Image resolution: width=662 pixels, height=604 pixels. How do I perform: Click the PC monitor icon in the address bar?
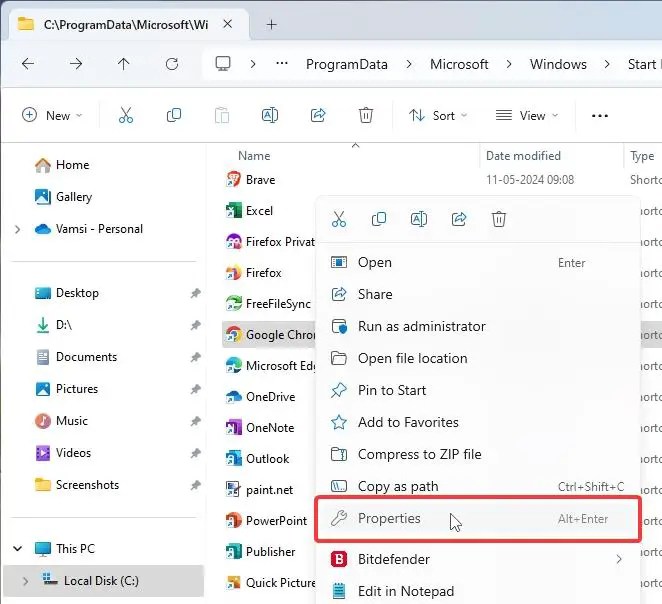(223, 64)
